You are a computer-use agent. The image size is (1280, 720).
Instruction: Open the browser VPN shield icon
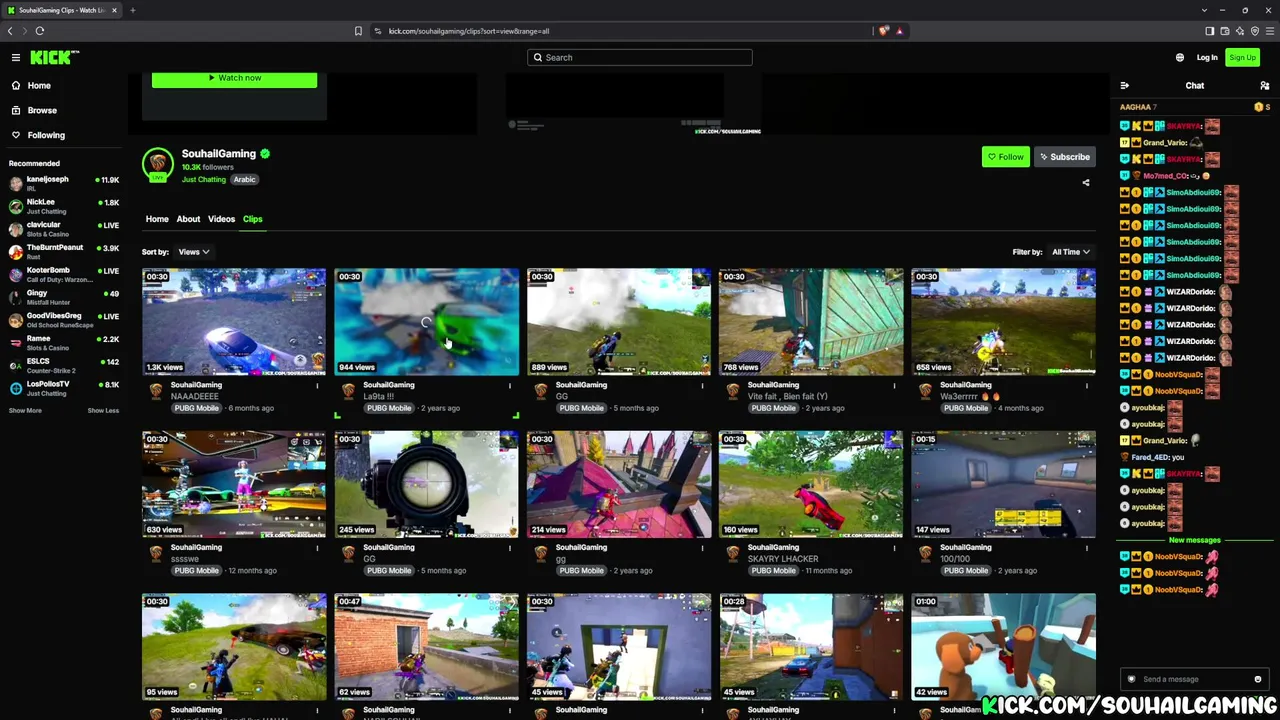pos(1255,31)
